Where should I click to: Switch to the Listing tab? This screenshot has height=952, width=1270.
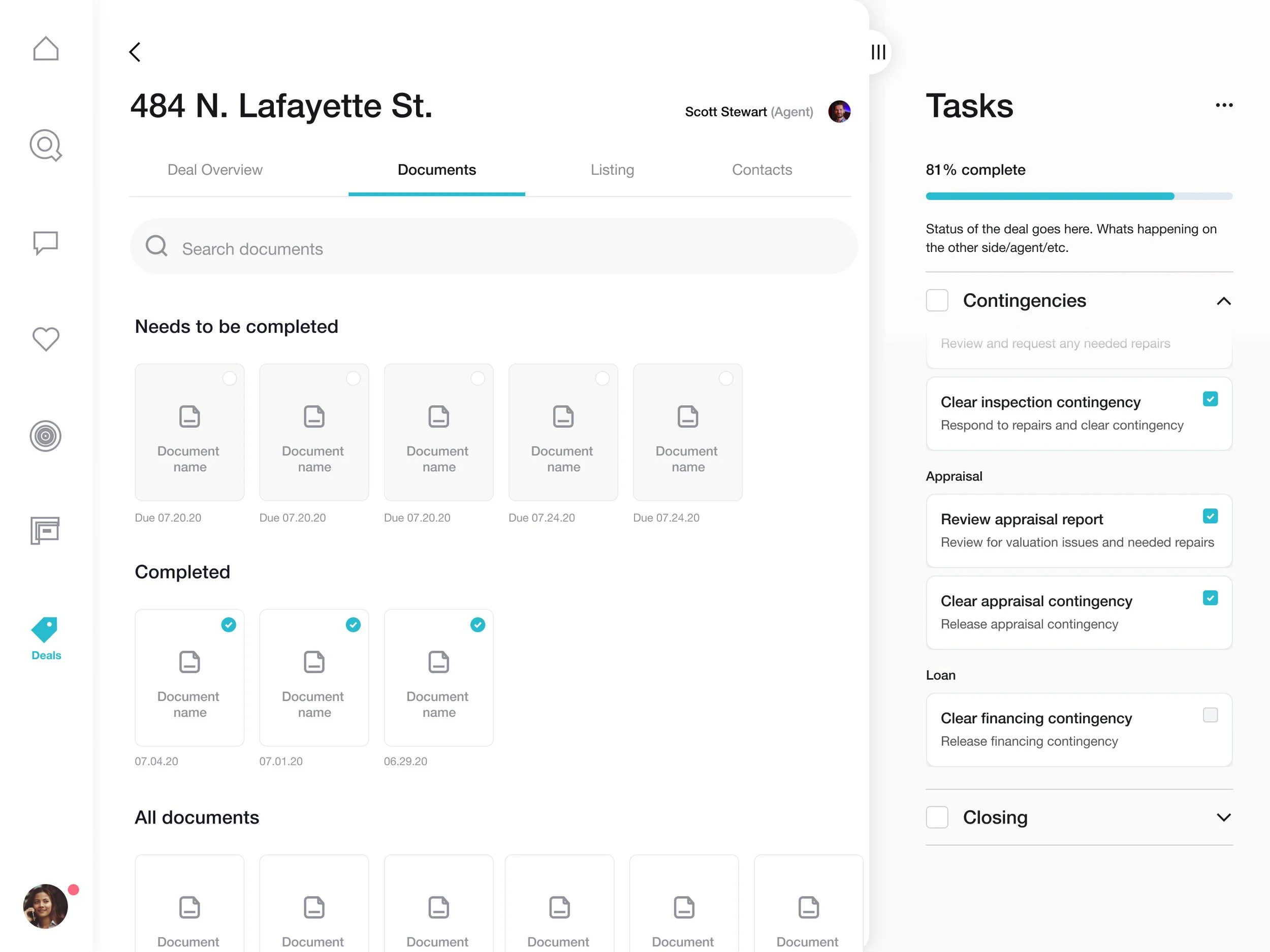tap(613, 170)
